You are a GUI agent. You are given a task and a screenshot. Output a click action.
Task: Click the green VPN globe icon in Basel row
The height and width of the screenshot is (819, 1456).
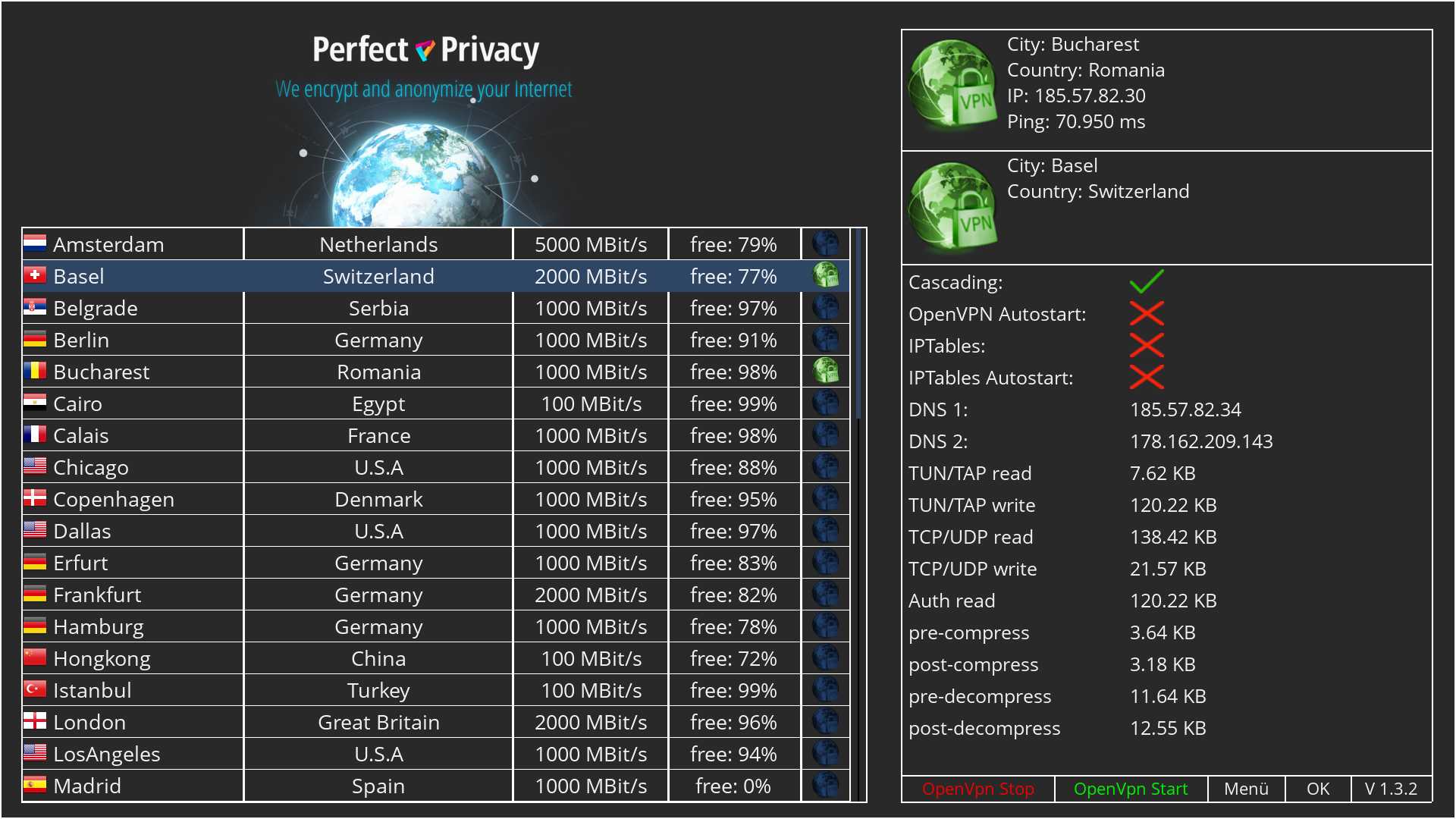(x=825, y=275)
